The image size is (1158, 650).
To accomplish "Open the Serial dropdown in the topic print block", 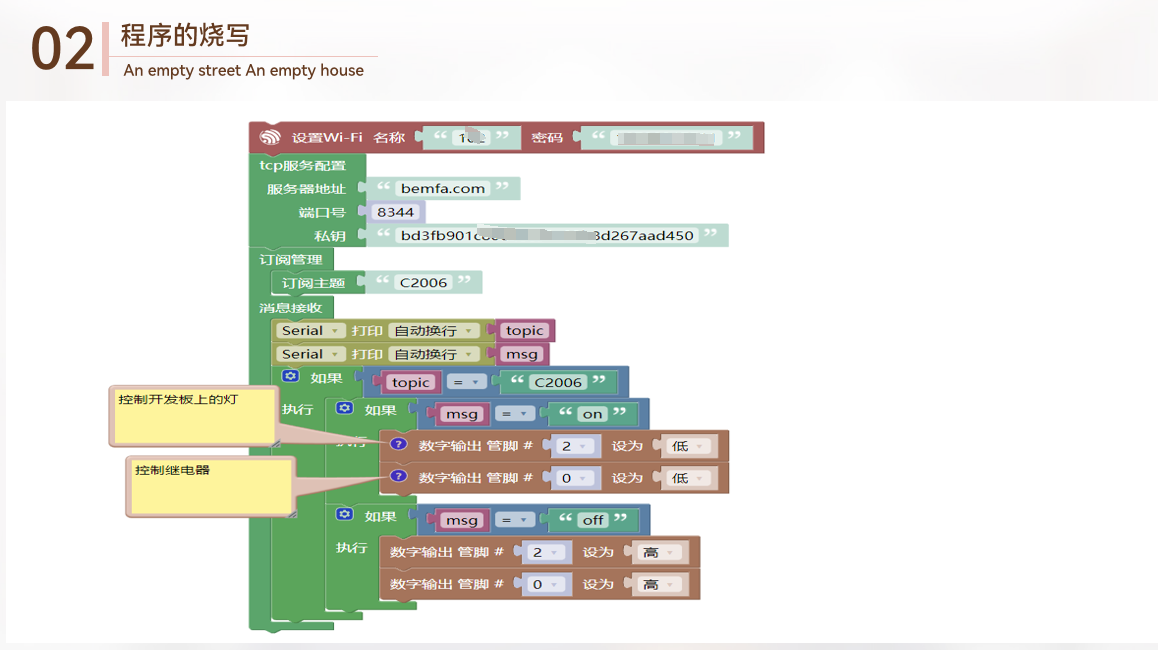I will click(312, 331).
